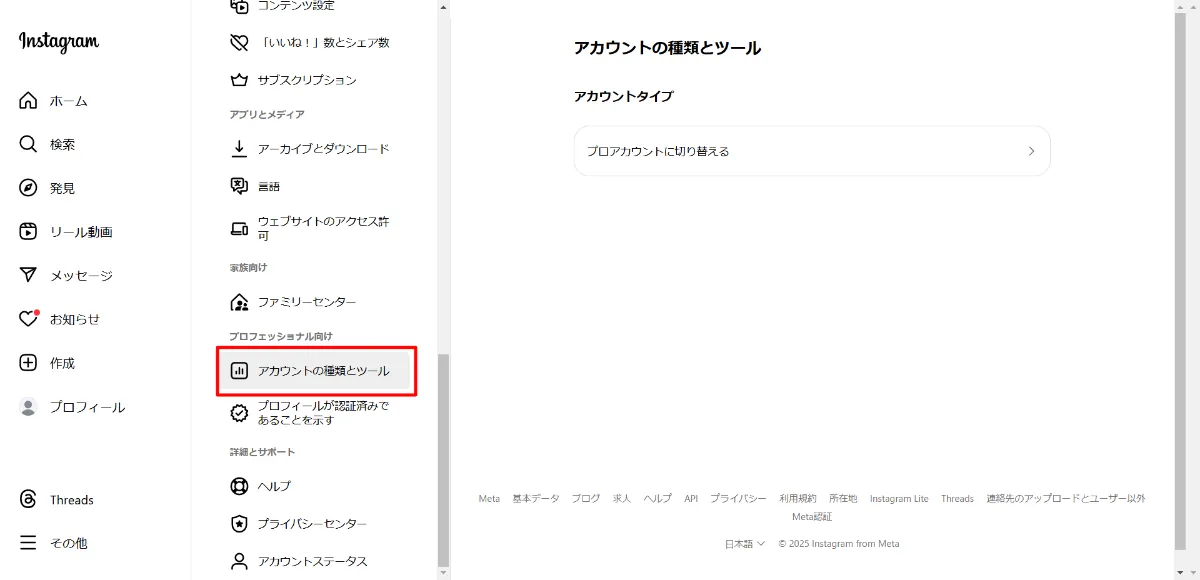This screenshot has width=1200, height=580.
Task: Click the chart icon for アカウントの種類とツール
Action: pos(239,371)
